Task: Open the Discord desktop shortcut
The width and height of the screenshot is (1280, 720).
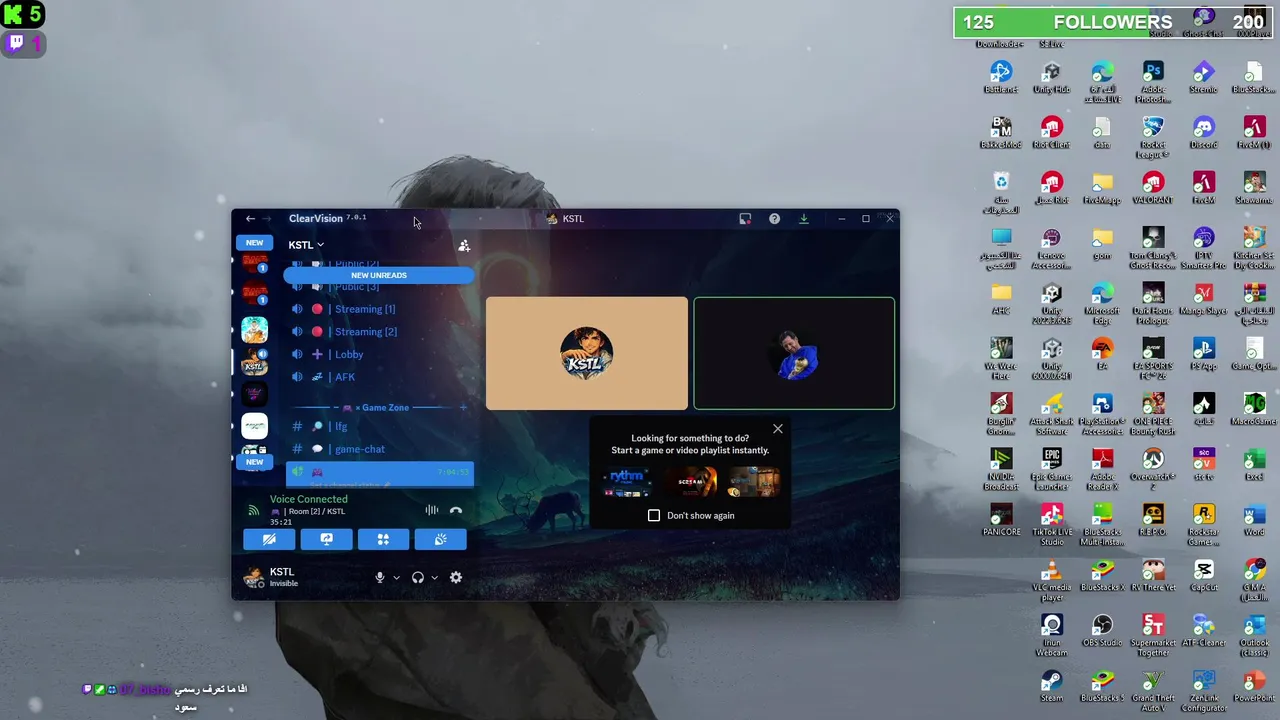Action: click(1203, 132)
